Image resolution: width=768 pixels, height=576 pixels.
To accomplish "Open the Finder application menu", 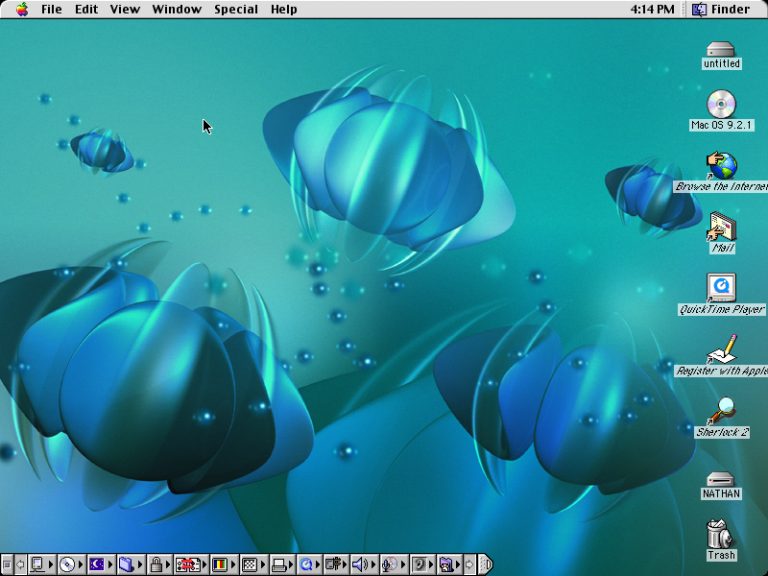I will click(x=721, y=9).
